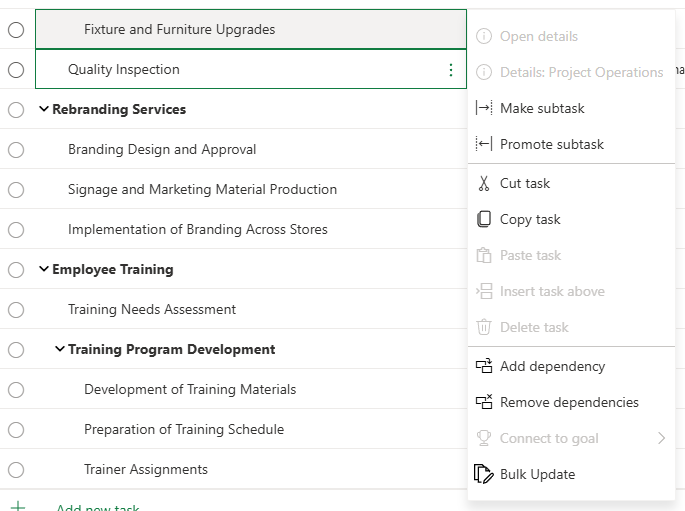The height and width of the screenshot is (511, 685).
Task: Click the Paste task clipboard icon
Action: tap(484, 256)
